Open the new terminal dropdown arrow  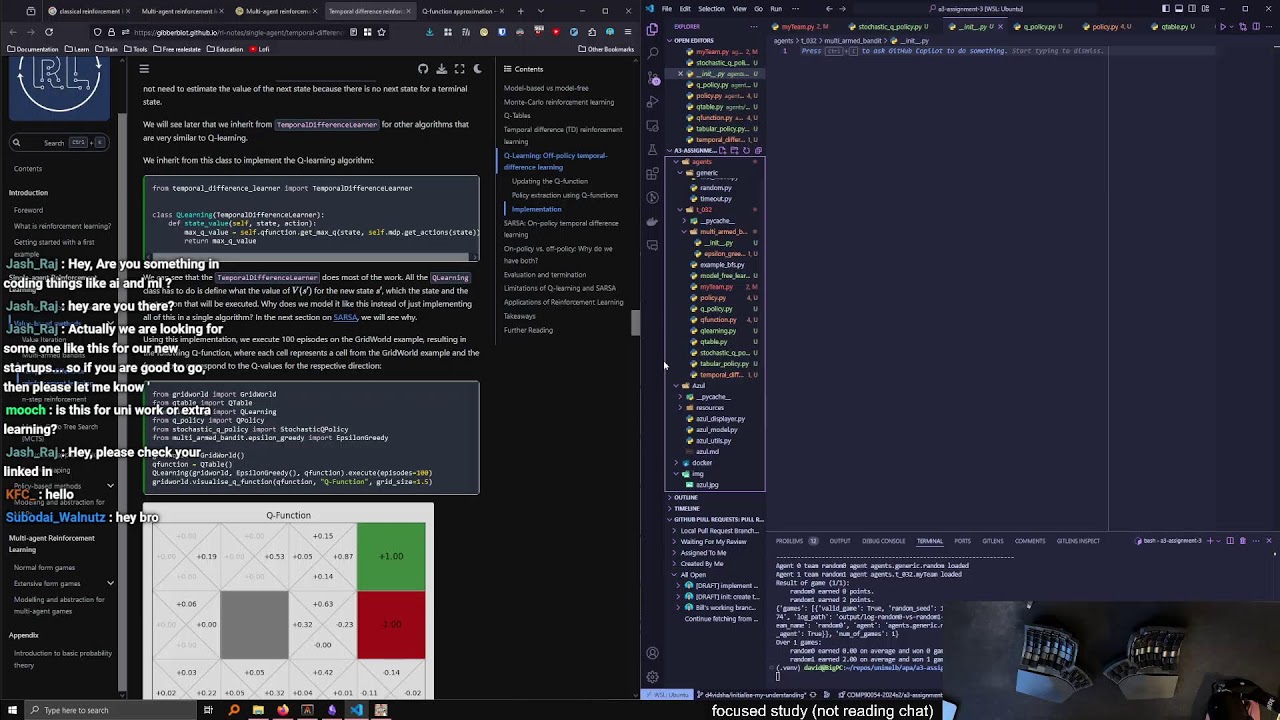[x=1218, y=541]
